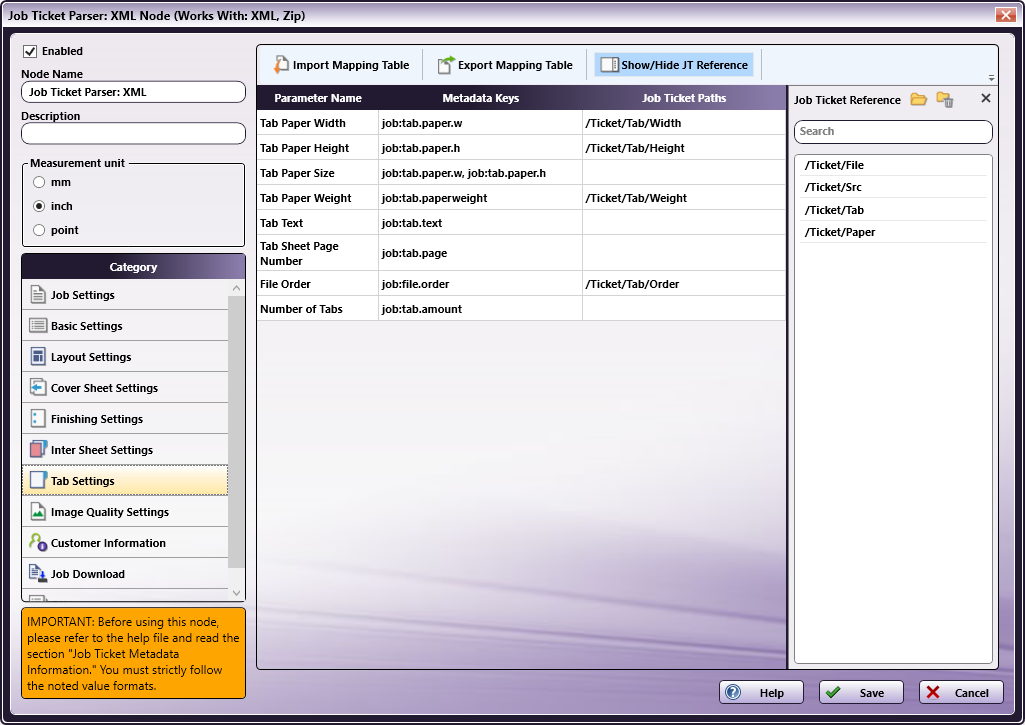Select Customer Information category
This screenshot has width=1025, height=725.
point(125,543)
